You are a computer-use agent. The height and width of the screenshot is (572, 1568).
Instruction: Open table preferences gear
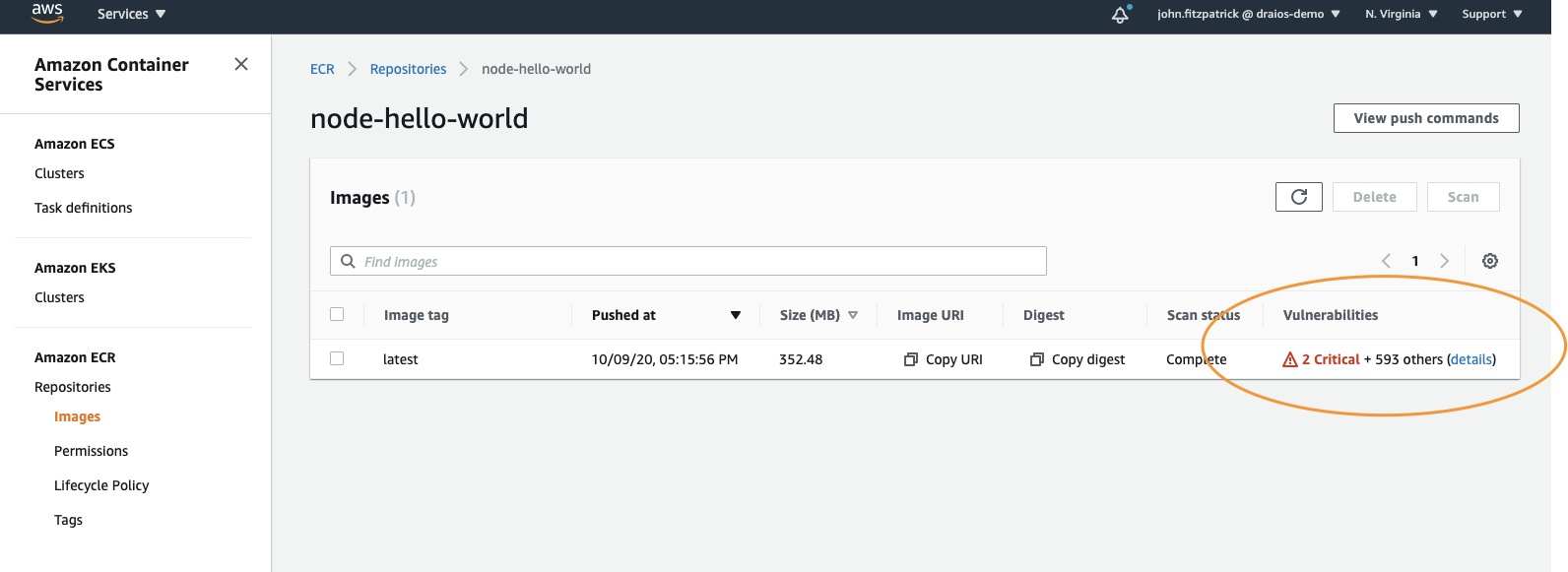(1490, 261)
